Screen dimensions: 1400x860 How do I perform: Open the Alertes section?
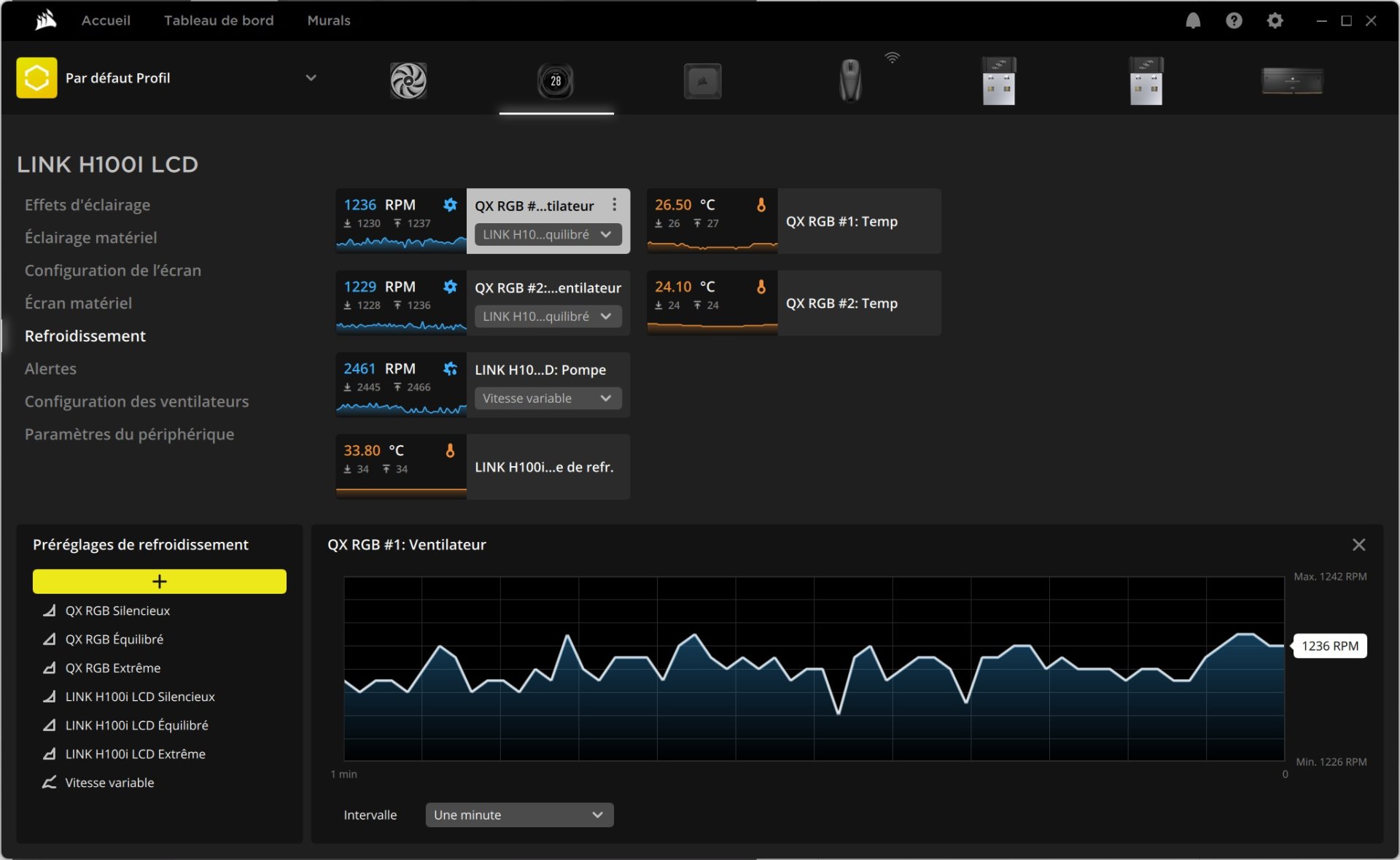coord(50,369)
